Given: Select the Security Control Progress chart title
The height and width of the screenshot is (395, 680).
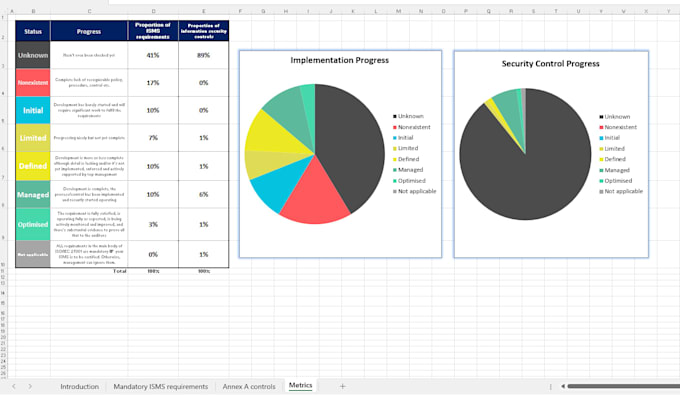Looking at the screenshot, I should coord(550,64).
